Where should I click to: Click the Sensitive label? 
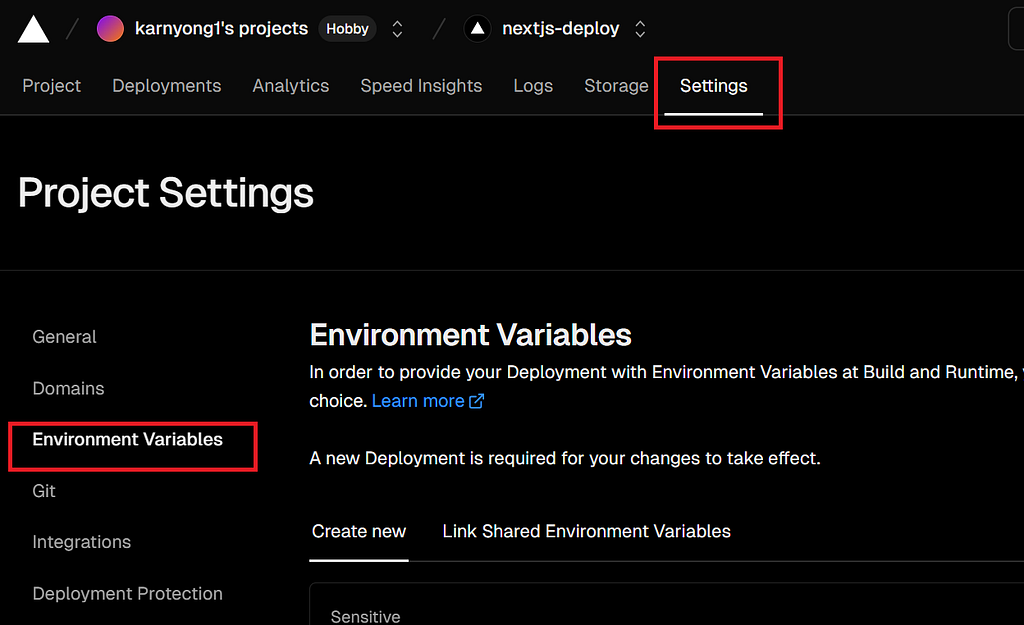[366, 617]
